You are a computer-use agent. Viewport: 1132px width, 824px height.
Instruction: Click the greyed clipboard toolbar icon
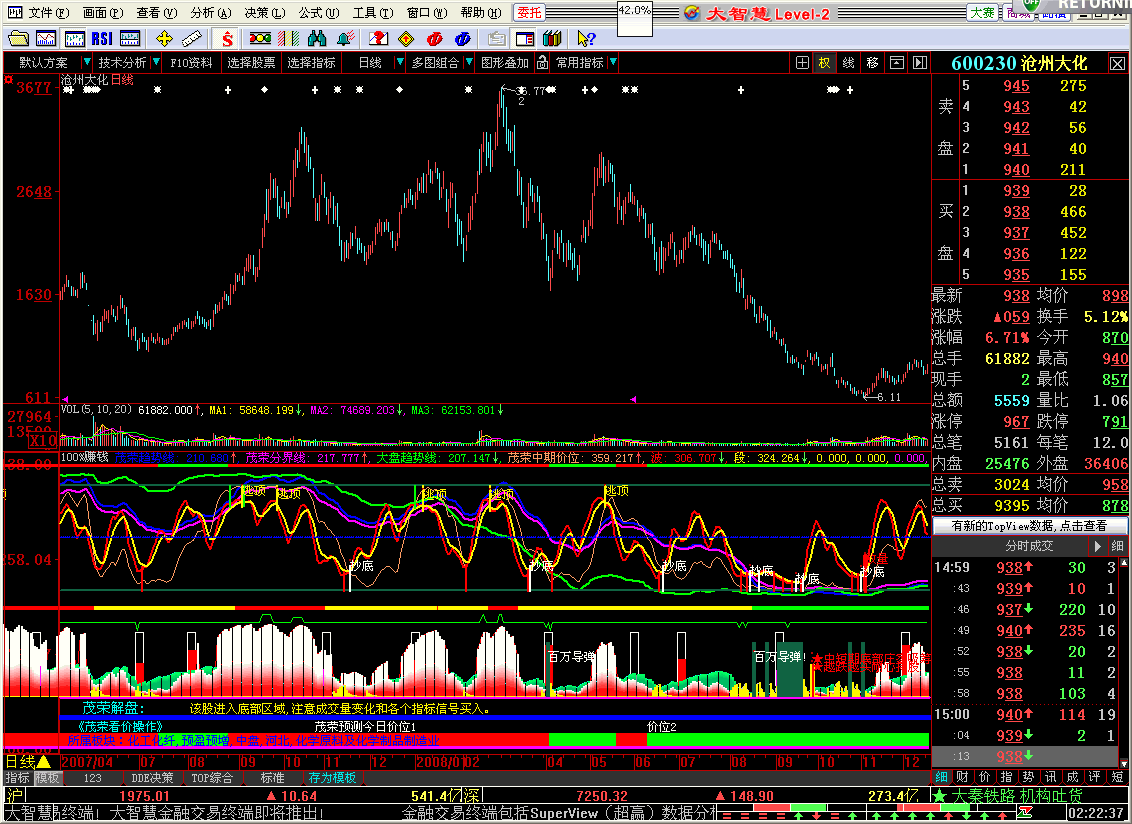pyautogui.click(x=496, y=38)
